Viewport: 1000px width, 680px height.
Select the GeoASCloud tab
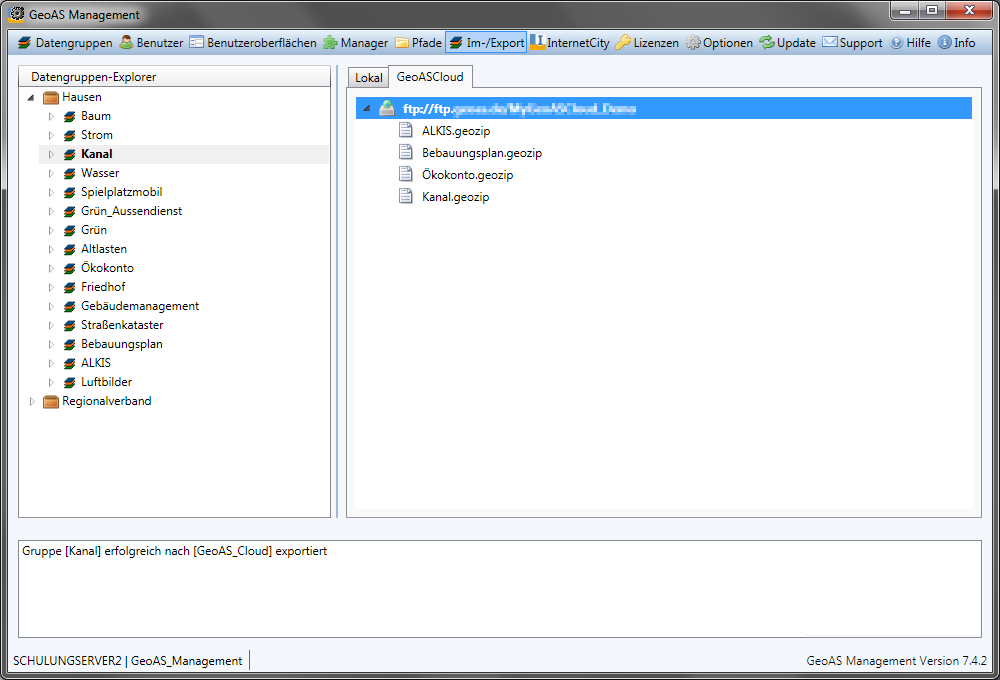pyautogui.click(x=429, y=76)
